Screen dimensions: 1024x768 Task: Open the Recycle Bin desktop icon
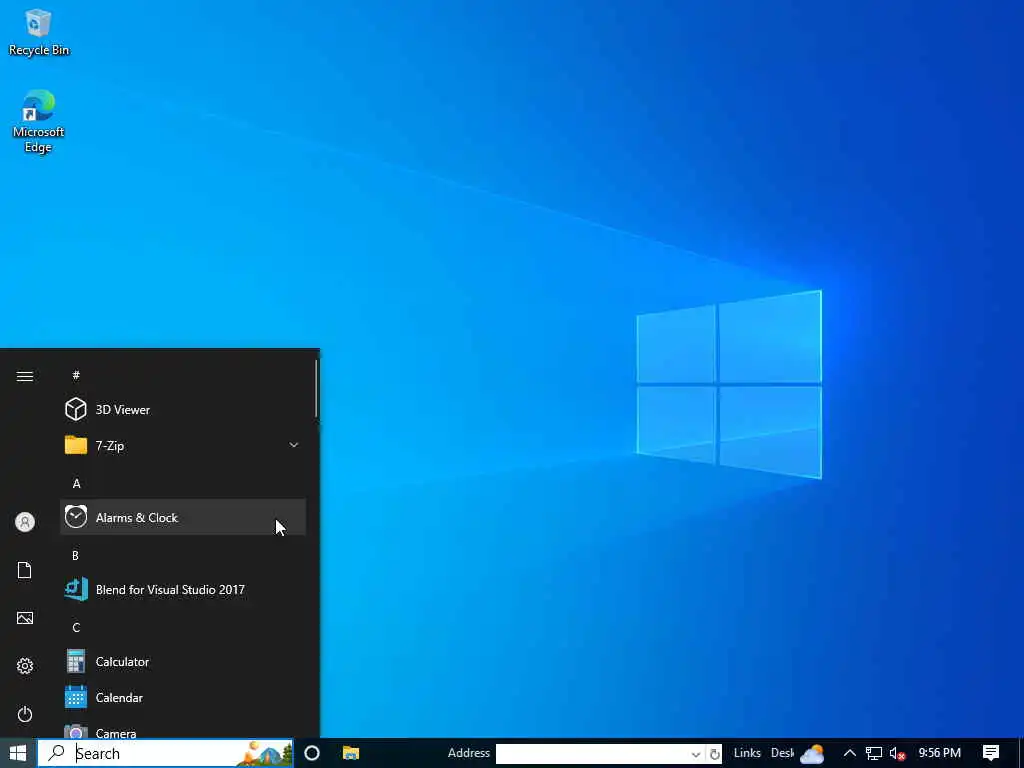tap(38, 33)
